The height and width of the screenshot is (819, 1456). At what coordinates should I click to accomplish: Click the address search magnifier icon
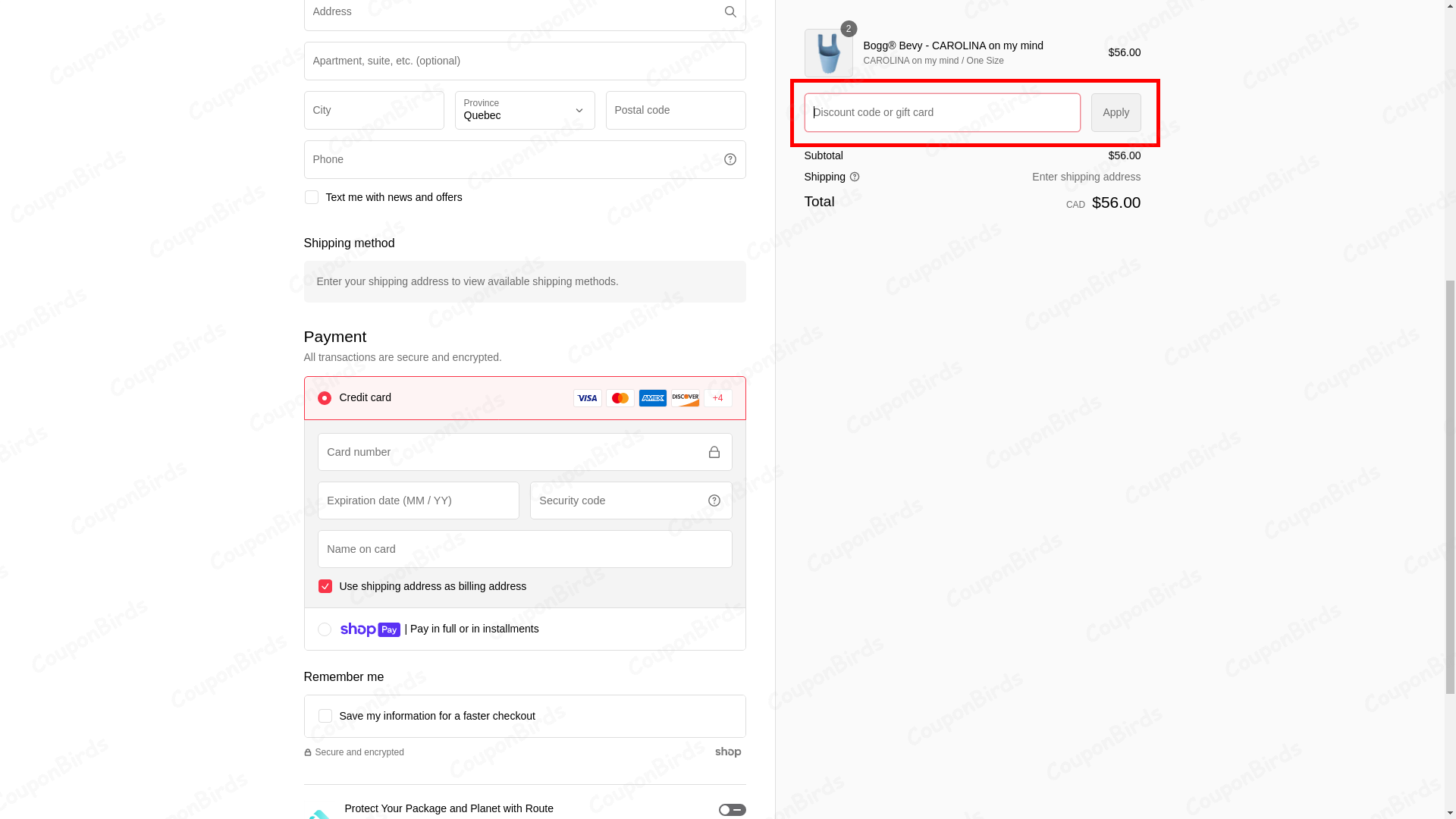730,11
